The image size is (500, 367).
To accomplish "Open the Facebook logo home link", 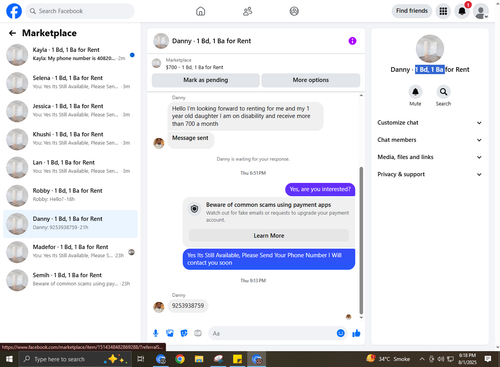I will pyautogui.click(x=14, y=11).
